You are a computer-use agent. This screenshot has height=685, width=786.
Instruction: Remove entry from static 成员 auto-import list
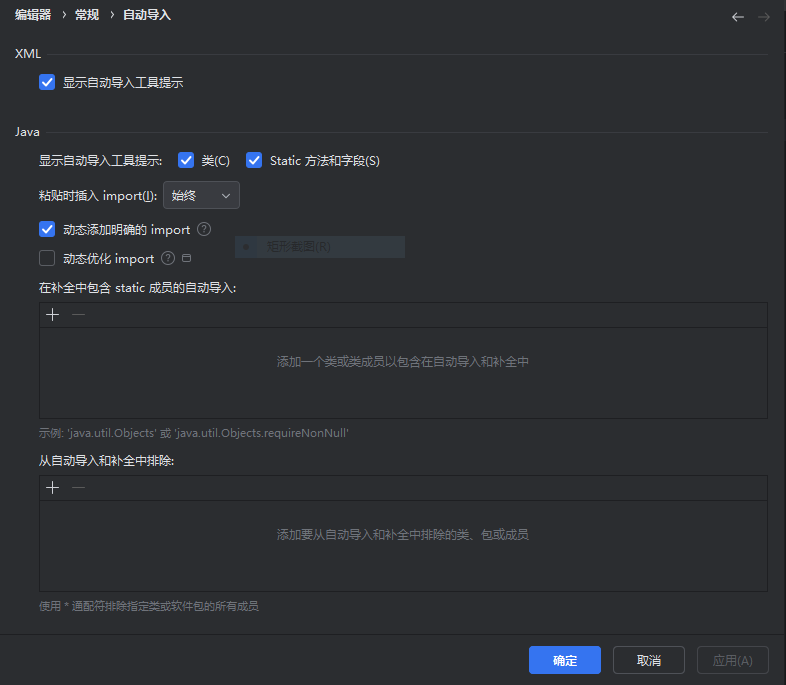78,315
